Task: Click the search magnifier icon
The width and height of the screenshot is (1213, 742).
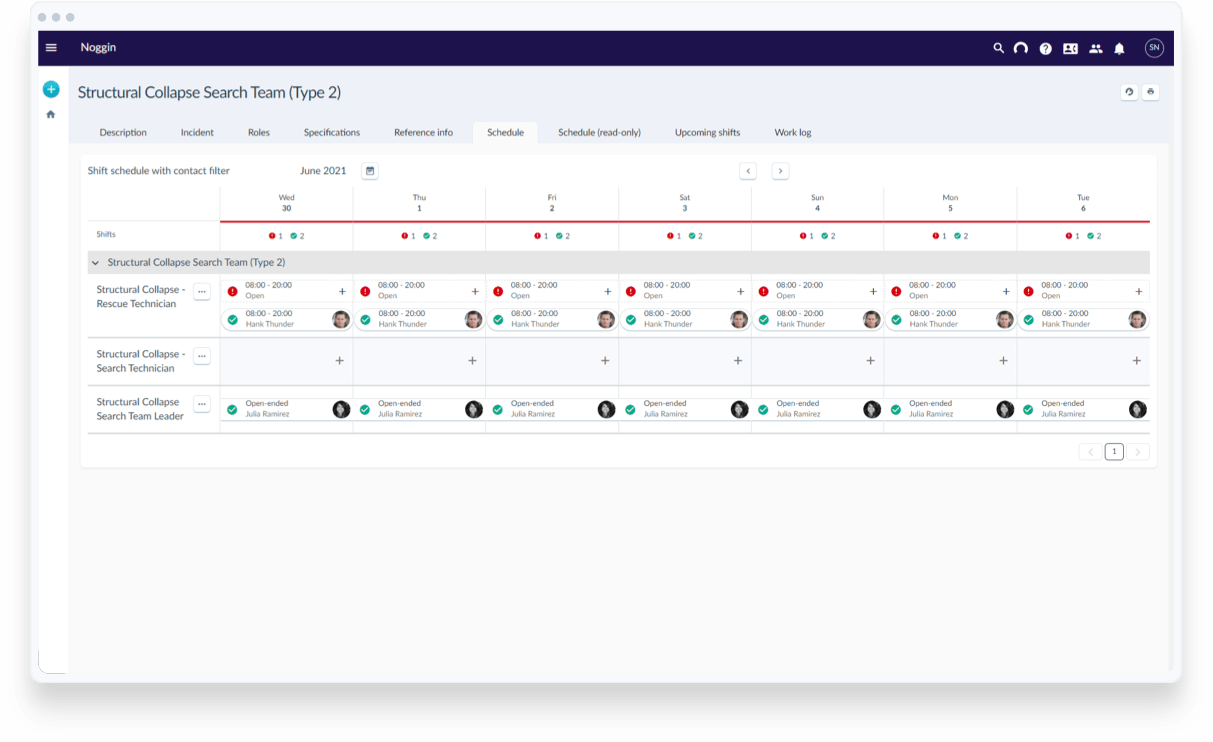Action: point(997,48)
